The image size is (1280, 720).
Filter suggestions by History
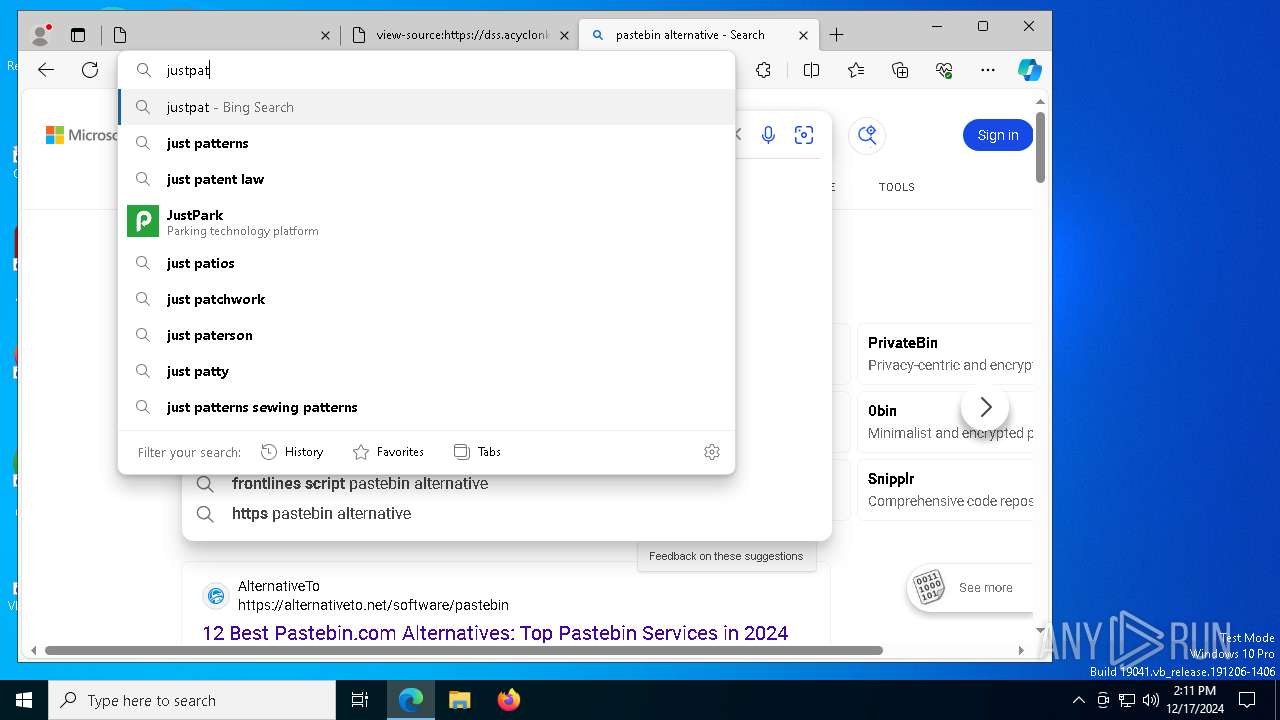pos(292,452)
